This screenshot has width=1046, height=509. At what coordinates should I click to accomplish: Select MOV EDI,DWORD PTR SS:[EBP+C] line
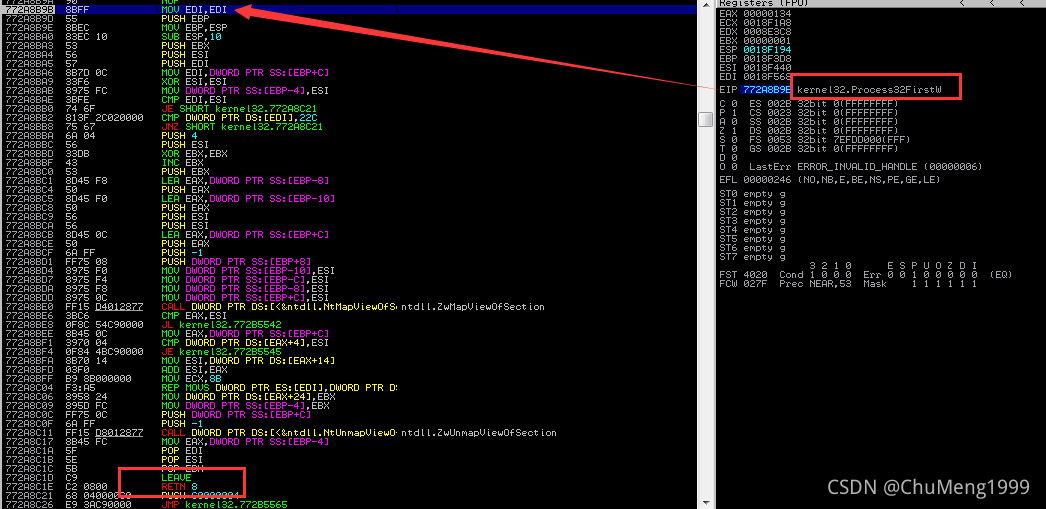245,71
